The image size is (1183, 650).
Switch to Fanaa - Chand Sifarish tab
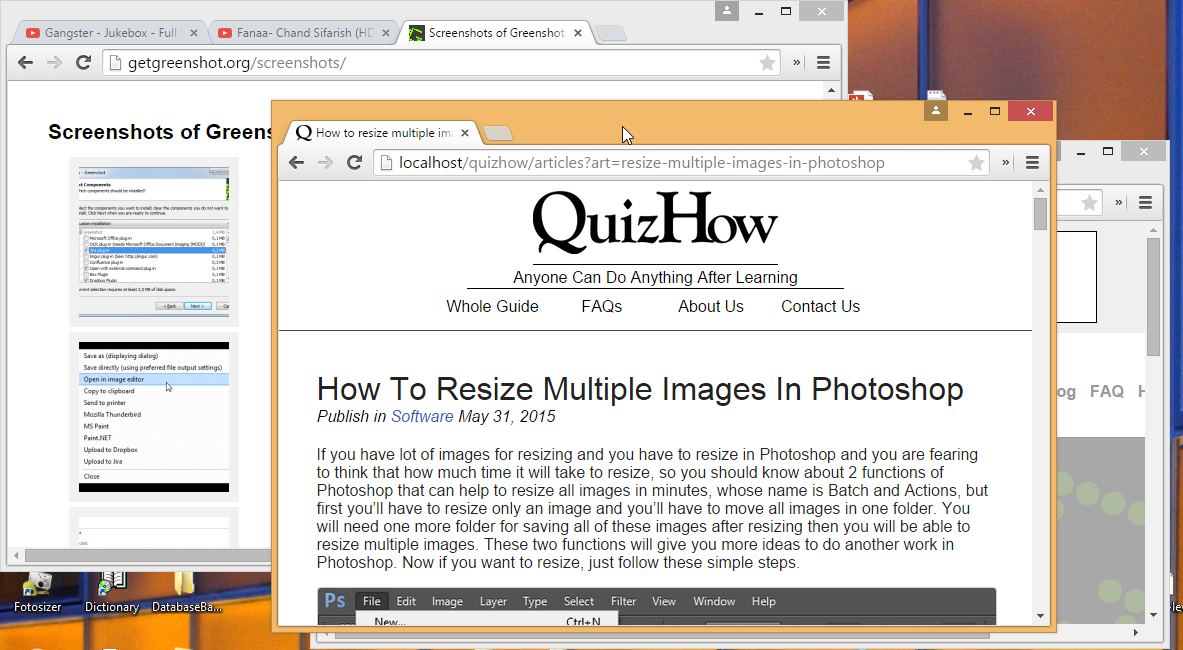tap(305, 32)
